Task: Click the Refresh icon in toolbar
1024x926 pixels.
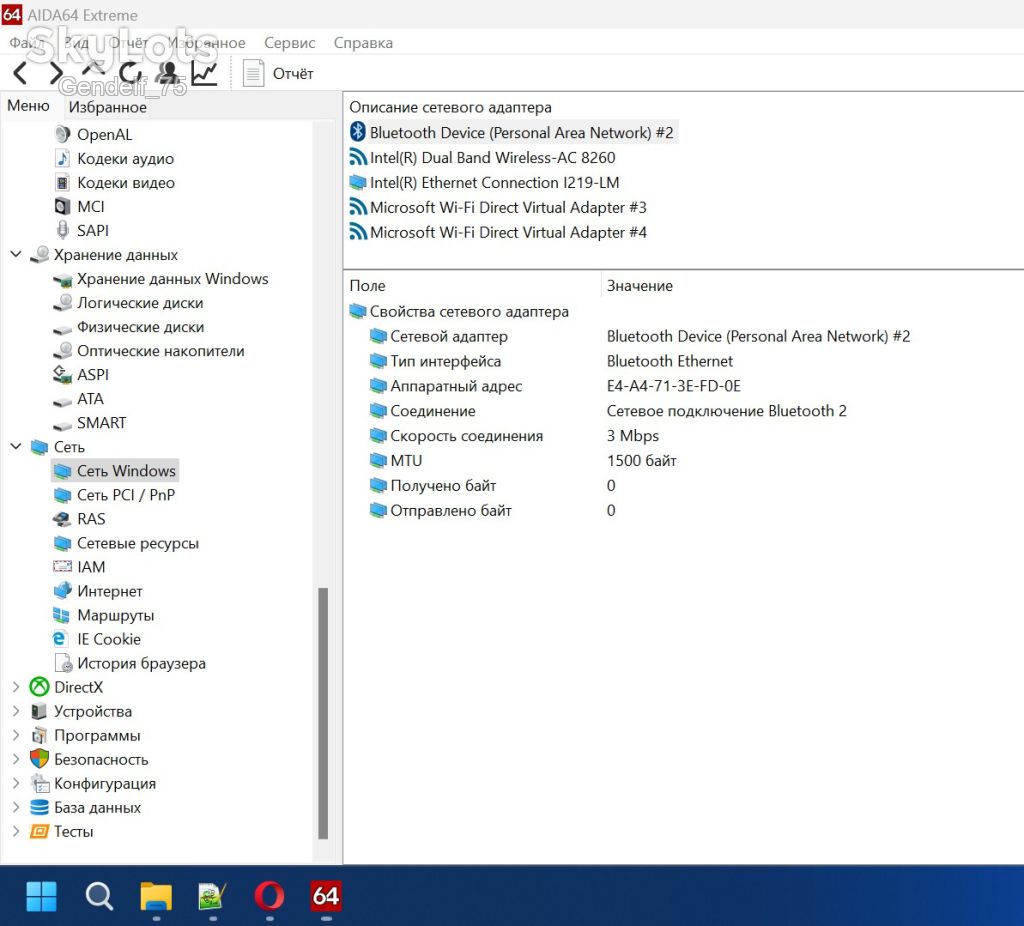Action: coord(130,73)
